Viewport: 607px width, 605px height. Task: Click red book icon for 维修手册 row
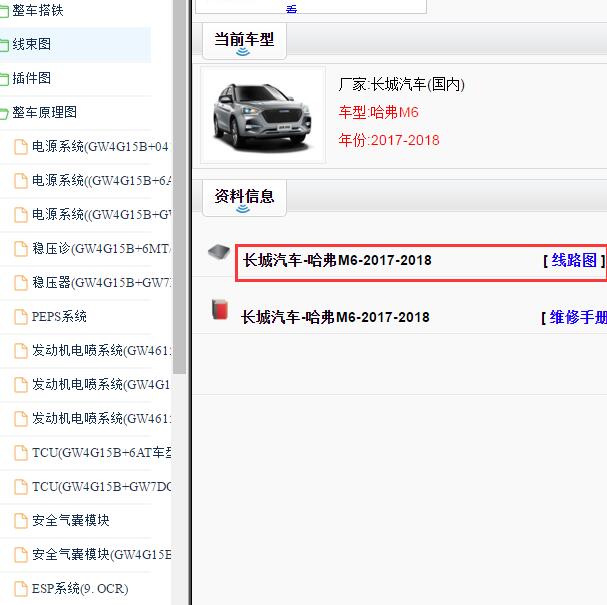tap(219, 310)
